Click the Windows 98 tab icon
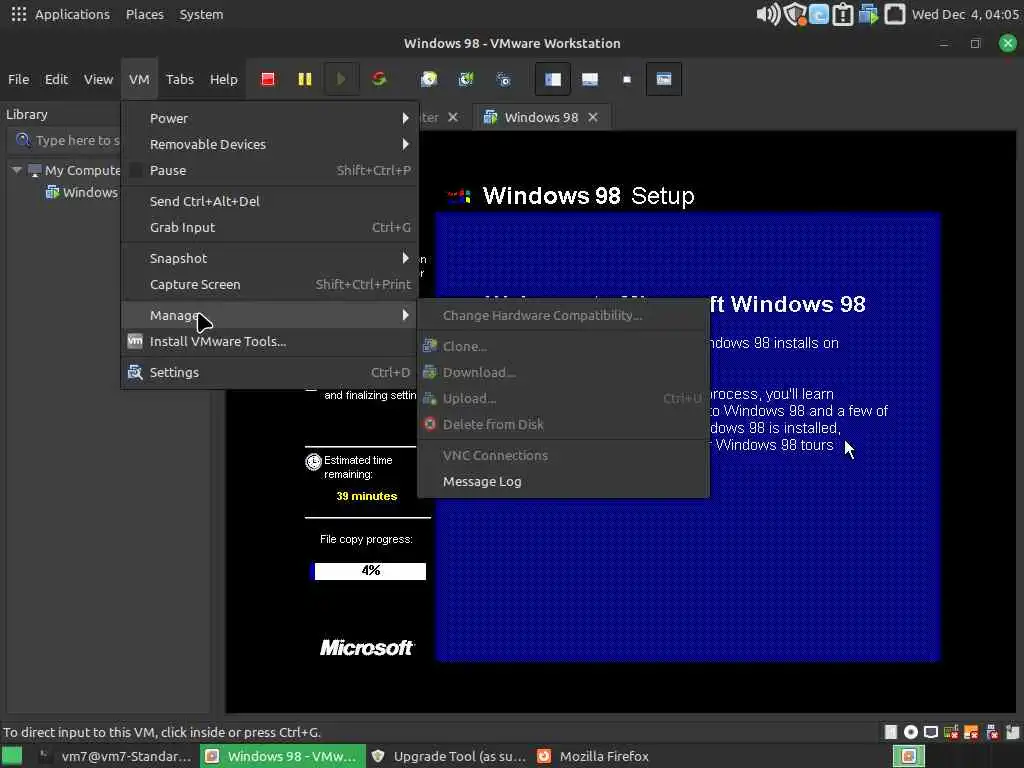The image size is (1024, 768). (x=490, y=117)
